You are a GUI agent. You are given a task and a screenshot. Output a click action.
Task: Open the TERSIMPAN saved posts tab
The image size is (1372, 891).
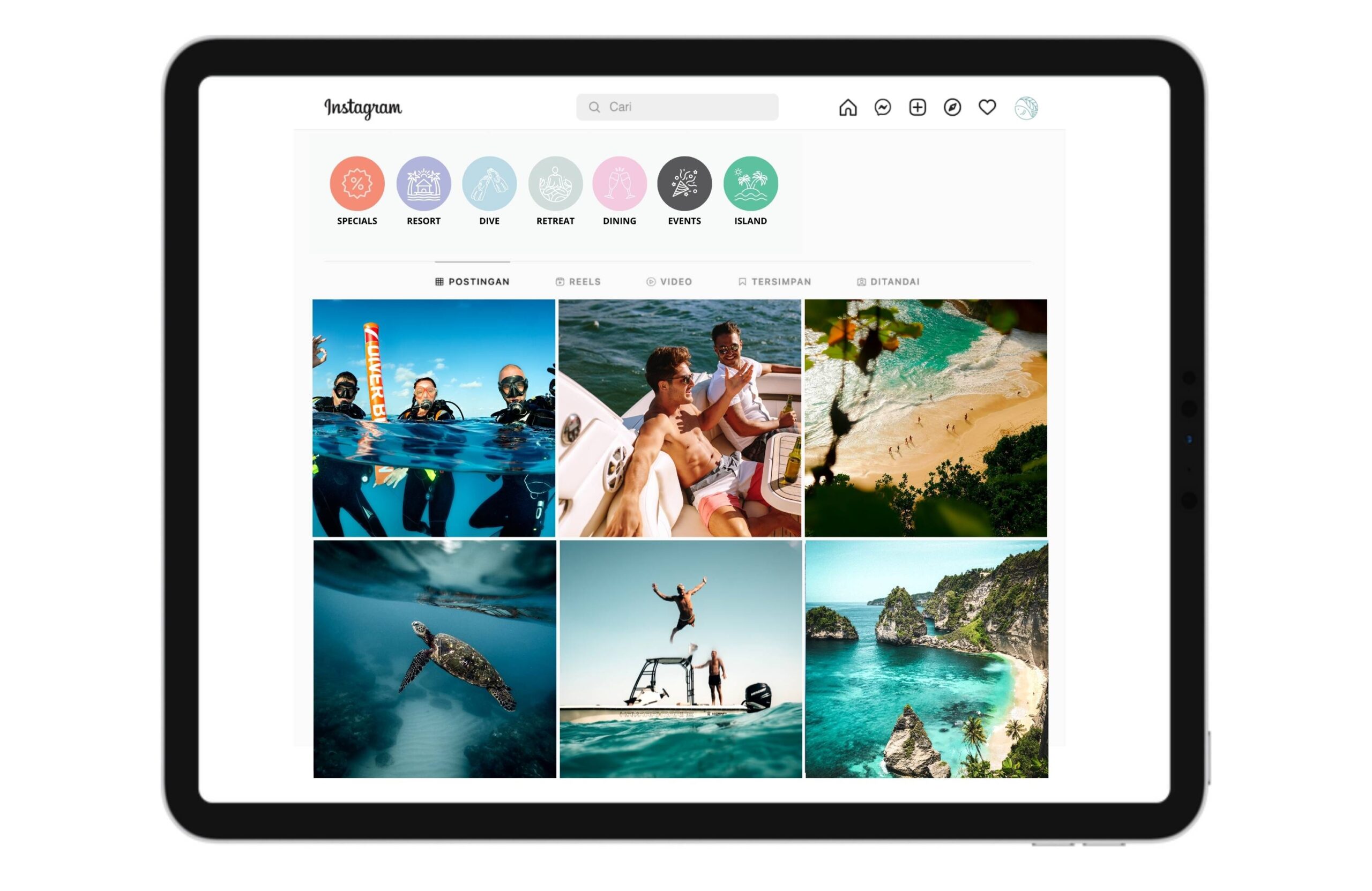pos(776,281)
